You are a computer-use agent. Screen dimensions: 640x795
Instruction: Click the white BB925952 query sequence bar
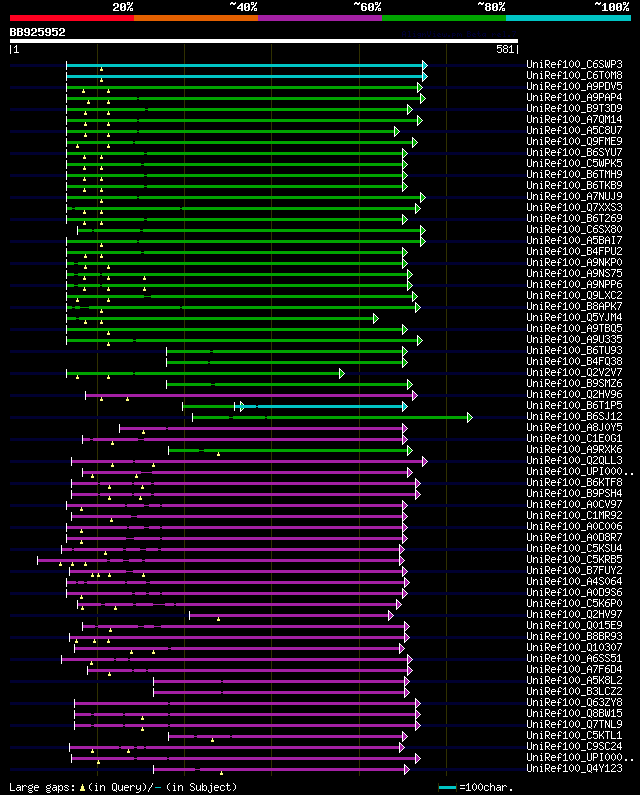(x=264, y=41)
